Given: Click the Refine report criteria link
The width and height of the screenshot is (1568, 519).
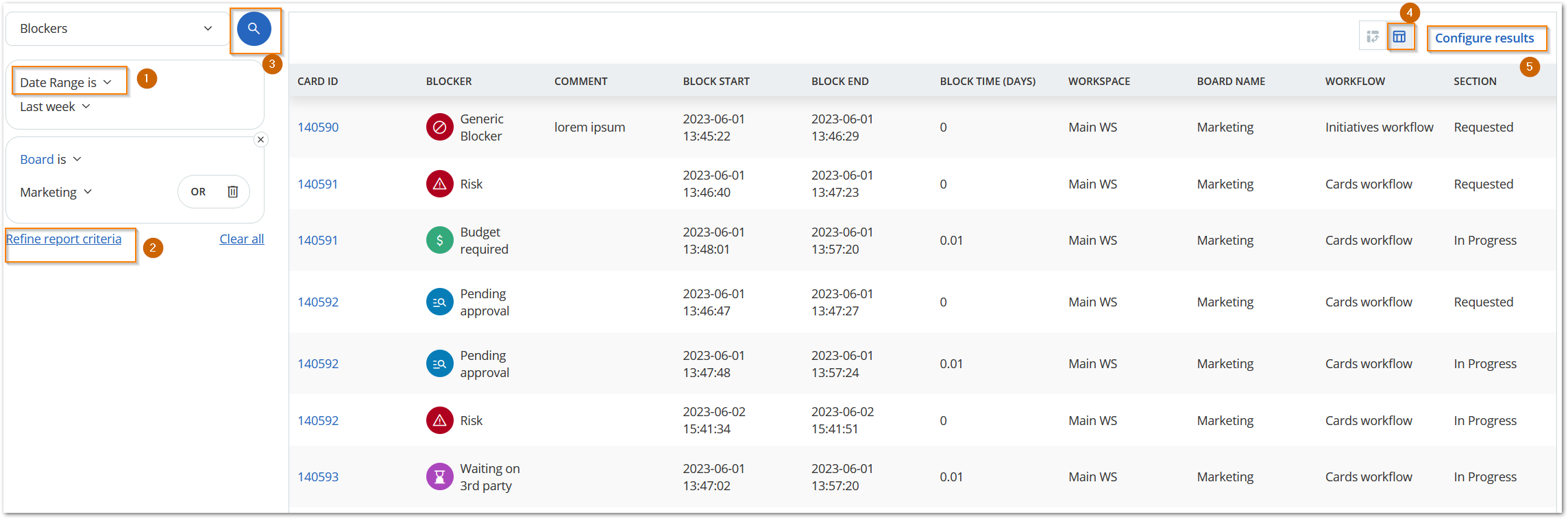Looking at the screenshot, I should (x=64, y=239).
